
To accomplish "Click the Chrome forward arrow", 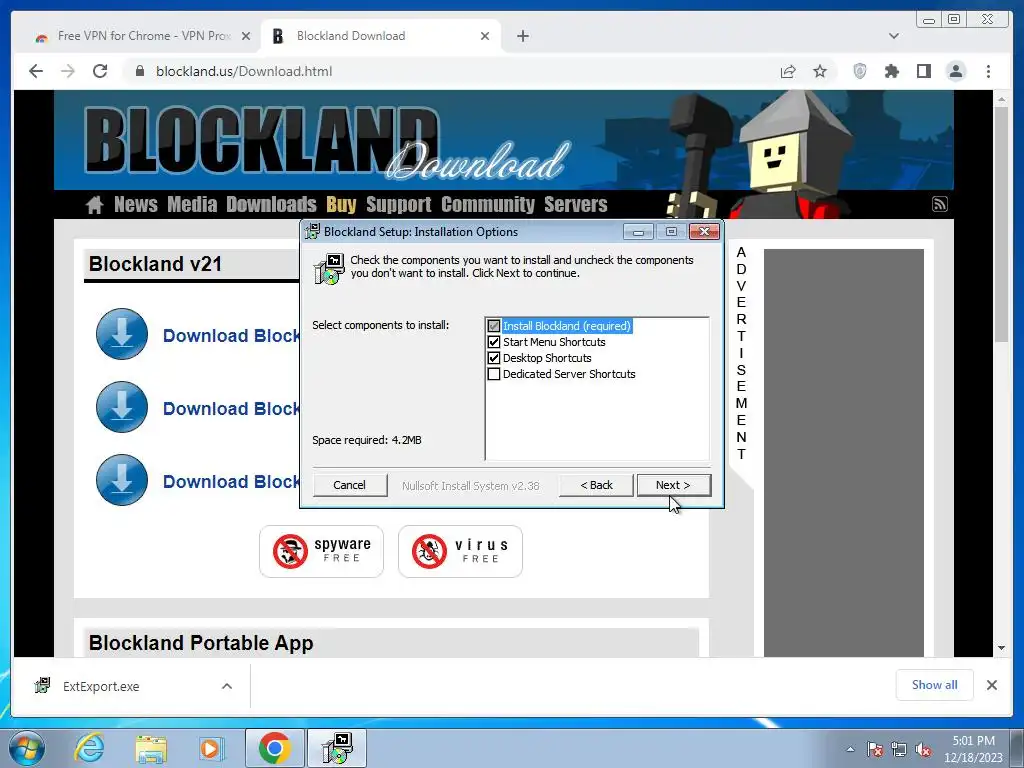I will (68, 71).
